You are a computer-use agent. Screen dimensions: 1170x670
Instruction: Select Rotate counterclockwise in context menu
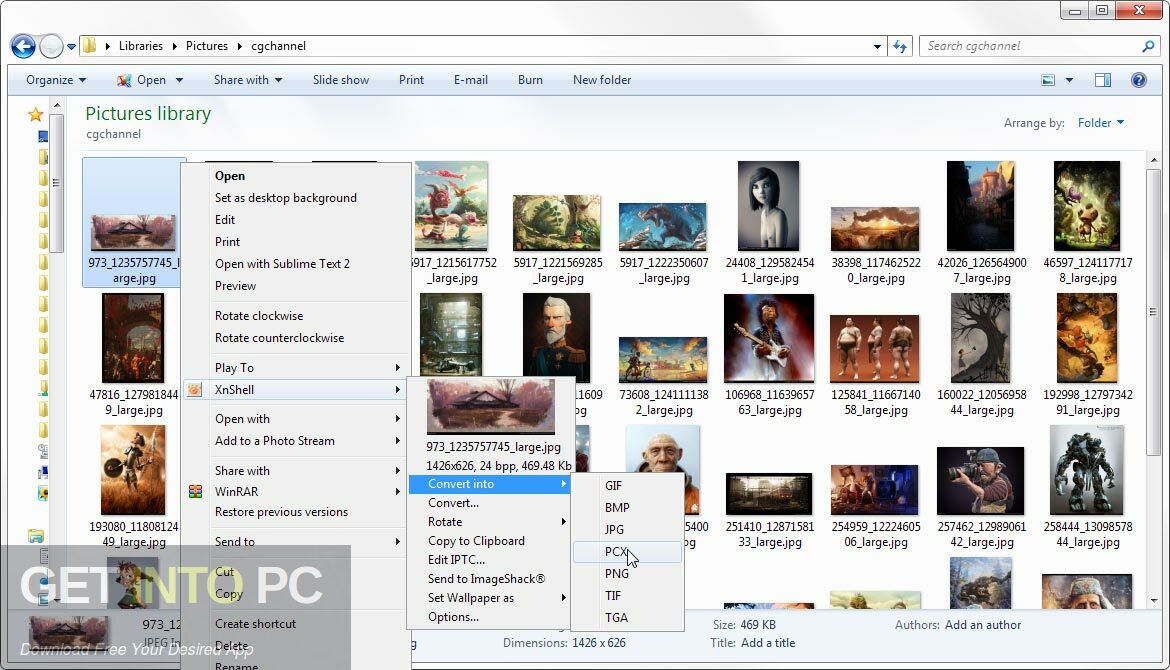279,337
